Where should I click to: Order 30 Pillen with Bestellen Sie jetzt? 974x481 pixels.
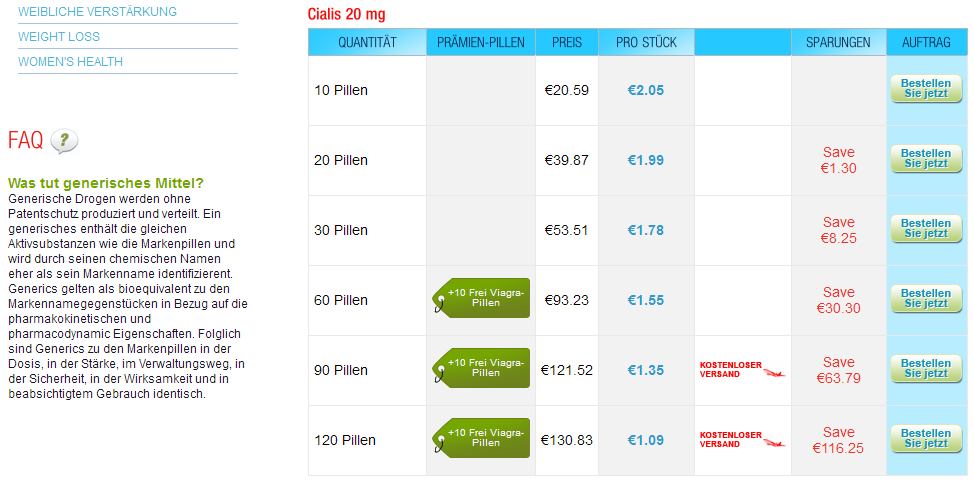pos(926,229)
